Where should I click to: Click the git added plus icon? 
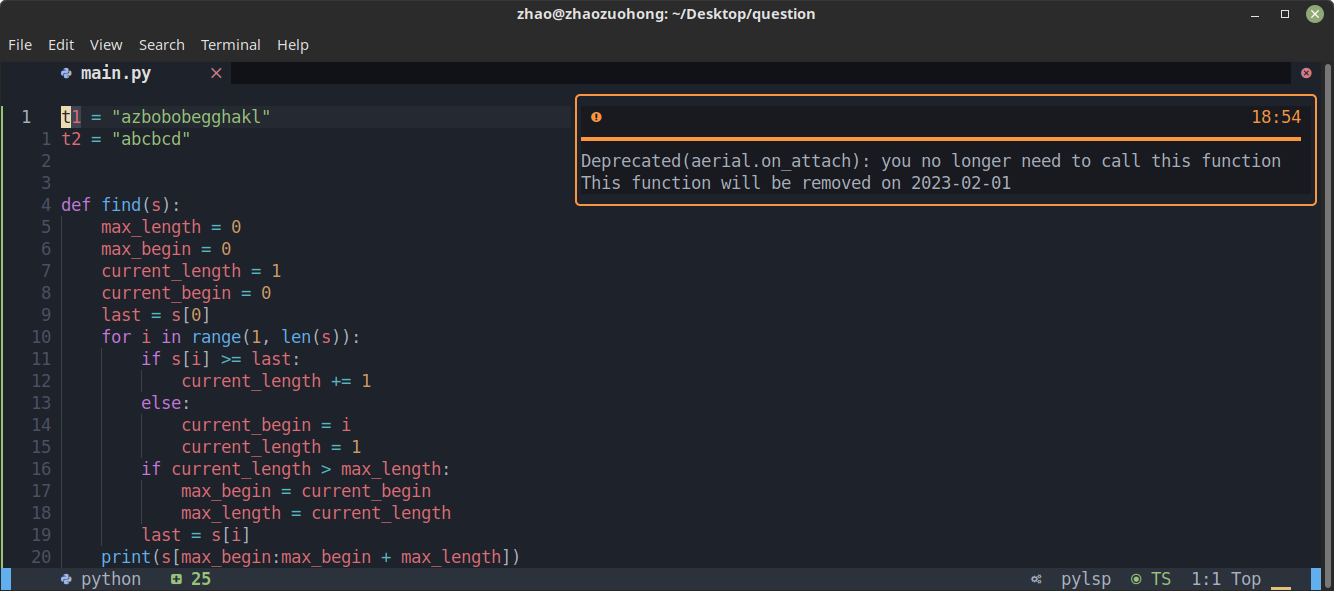click(176, 579)
